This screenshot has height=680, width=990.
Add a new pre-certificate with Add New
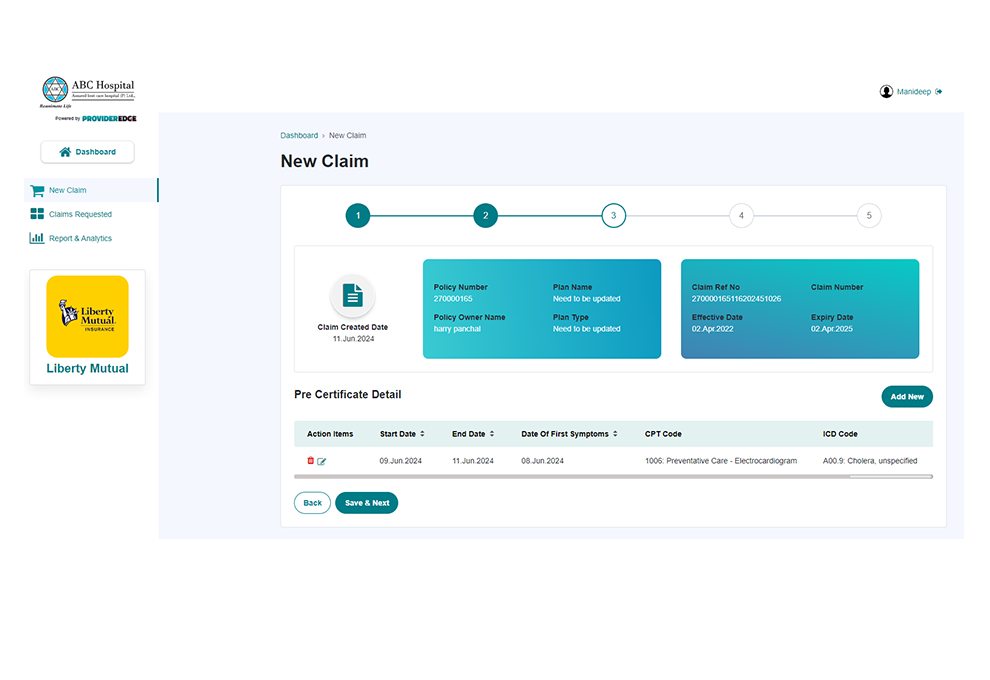(x=907, y=396)
